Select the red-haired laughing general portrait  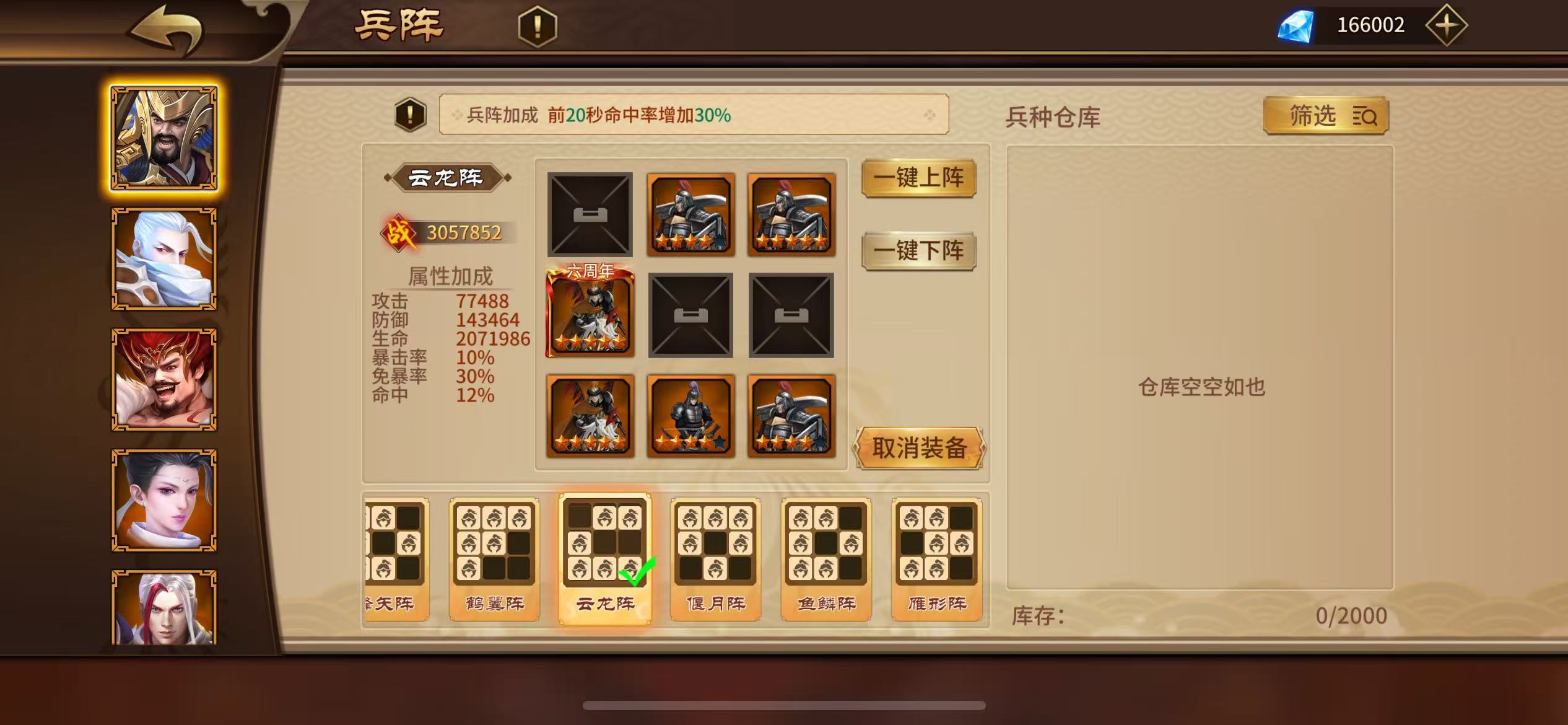click(164, 380)
